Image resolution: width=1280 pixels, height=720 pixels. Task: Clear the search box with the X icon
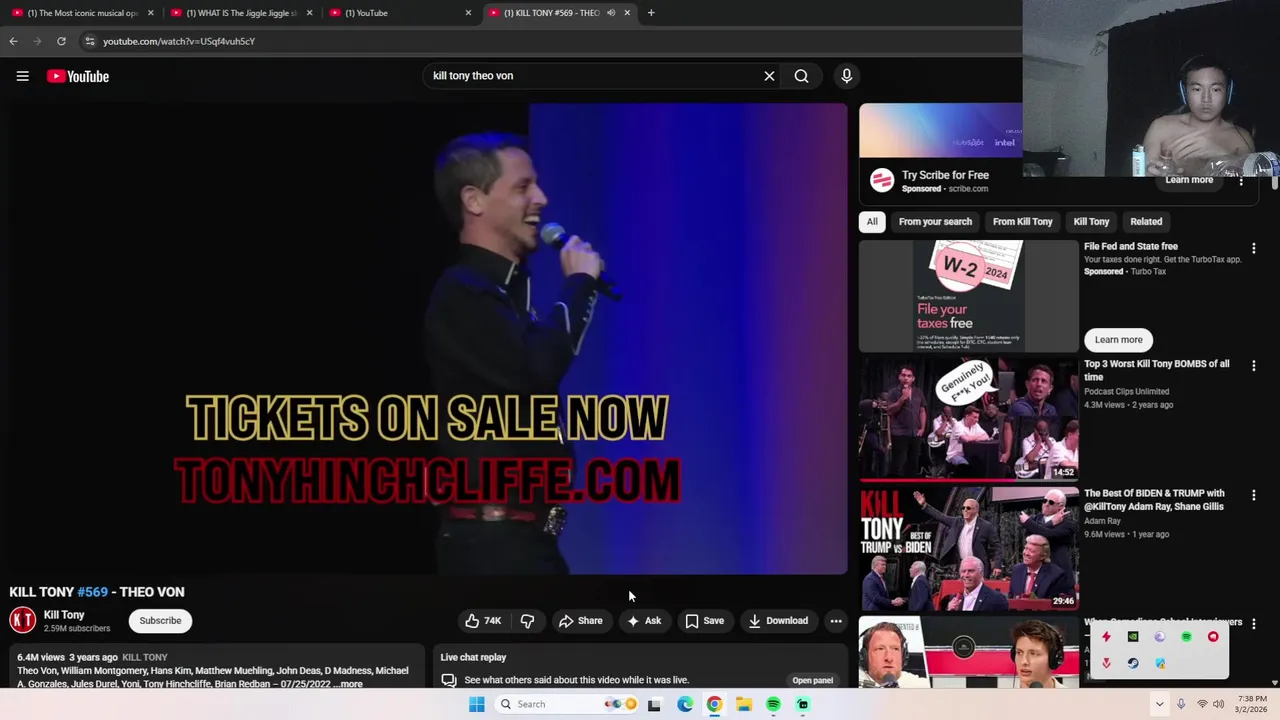coord(769,76)
